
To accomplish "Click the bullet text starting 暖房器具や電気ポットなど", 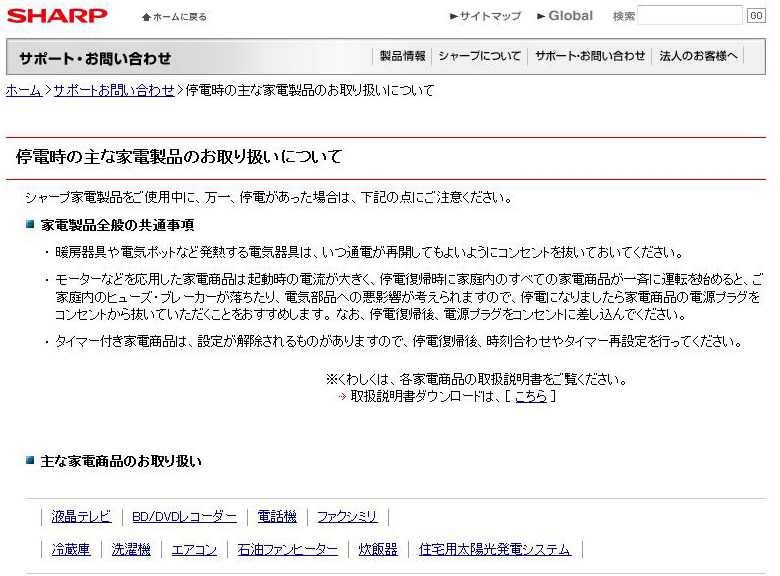I will click(x=369, y=253).
